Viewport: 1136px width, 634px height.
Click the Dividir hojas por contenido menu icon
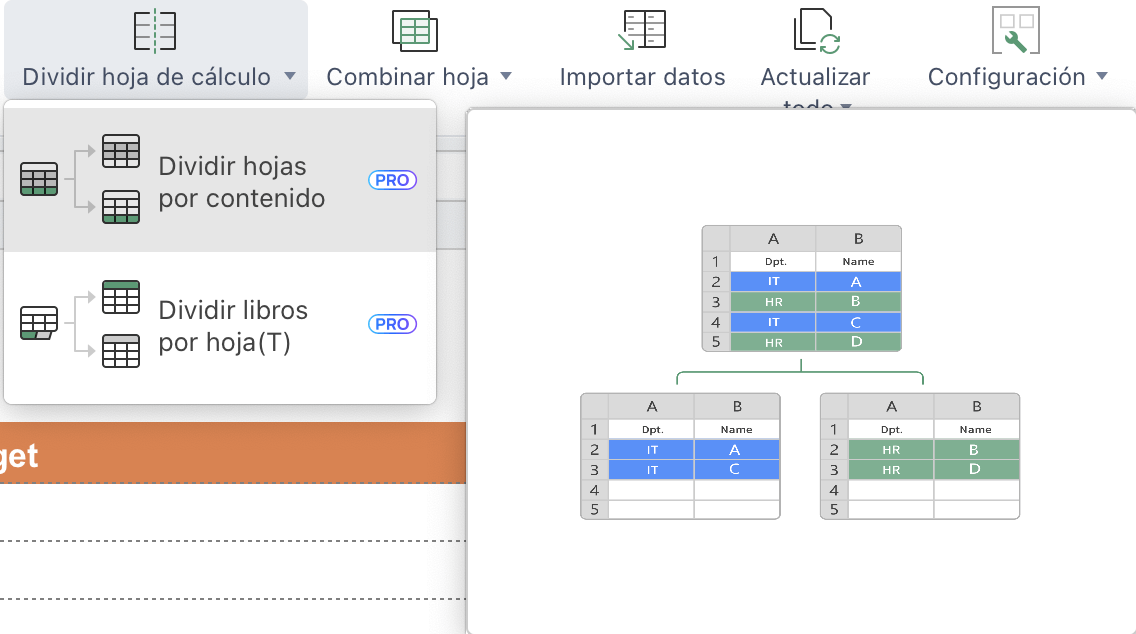point(80,179)
